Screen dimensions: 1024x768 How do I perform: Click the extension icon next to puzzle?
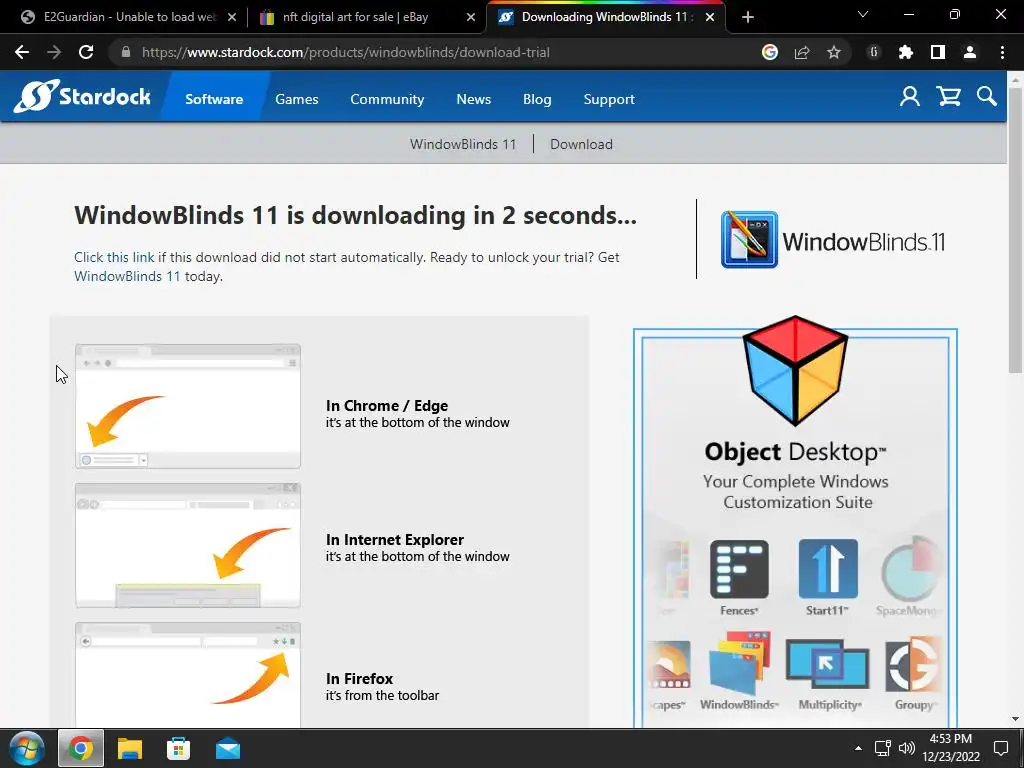point(874,52)
